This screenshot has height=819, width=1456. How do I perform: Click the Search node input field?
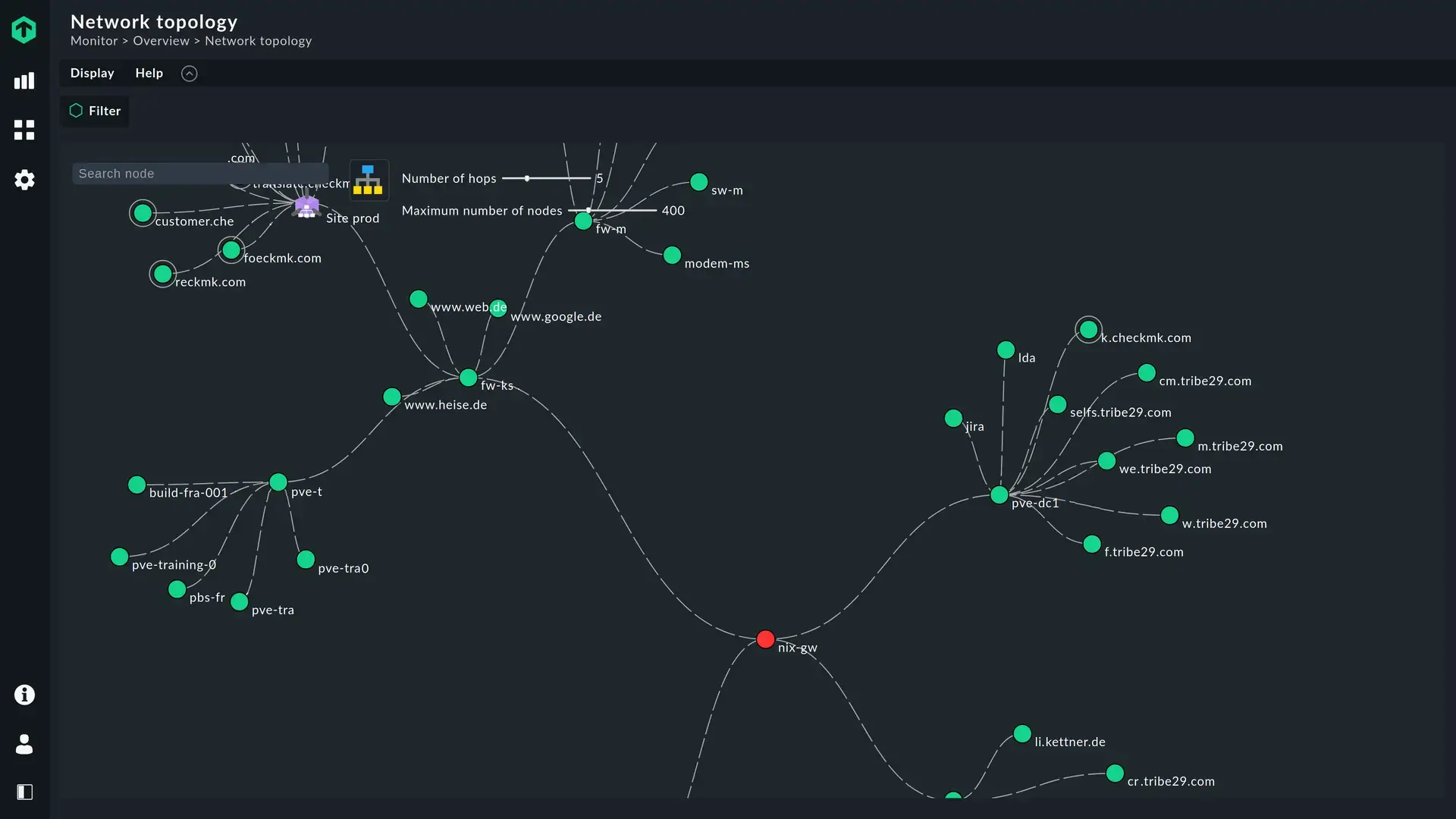[x=199, y=174]
